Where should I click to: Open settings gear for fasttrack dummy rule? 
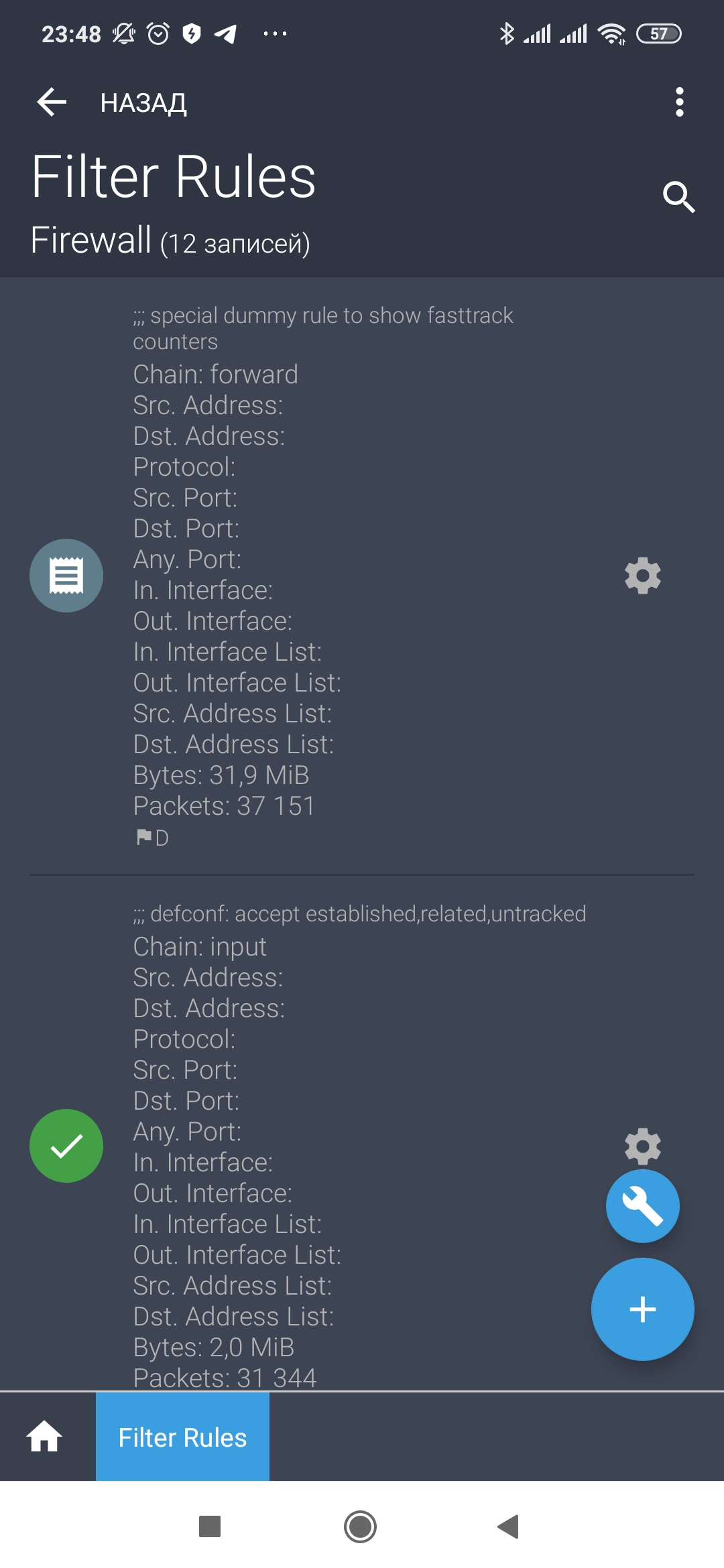point(642,576)
